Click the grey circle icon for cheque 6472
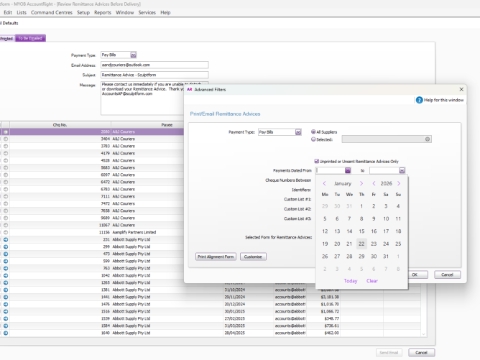The width and height of the screenshot is (480, 360). pyautogui.click(x=6, y=182)
